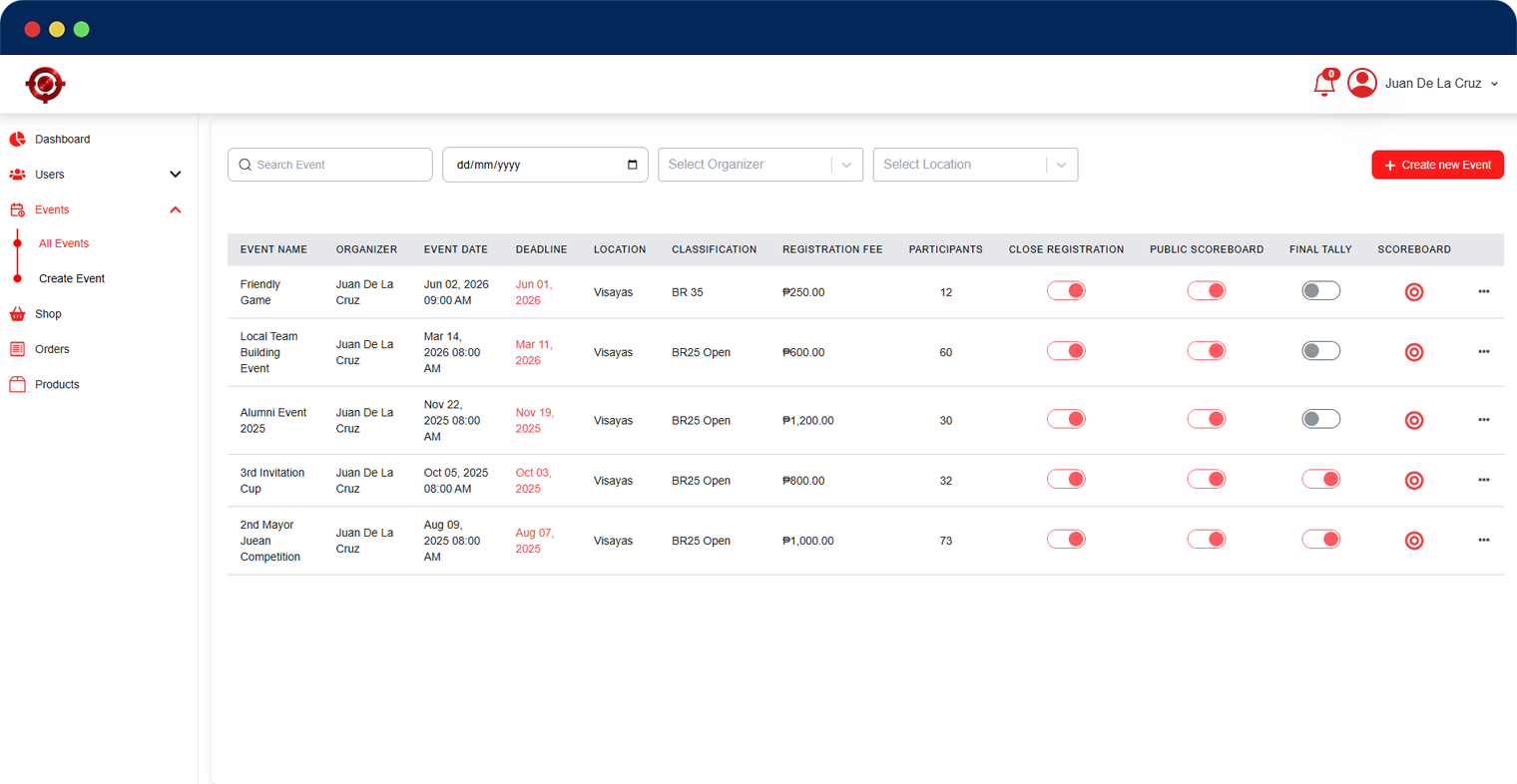Disable Final Tally for 3rd Invitation Cup
The image size is (1517, 784).
coord(1320,480)
